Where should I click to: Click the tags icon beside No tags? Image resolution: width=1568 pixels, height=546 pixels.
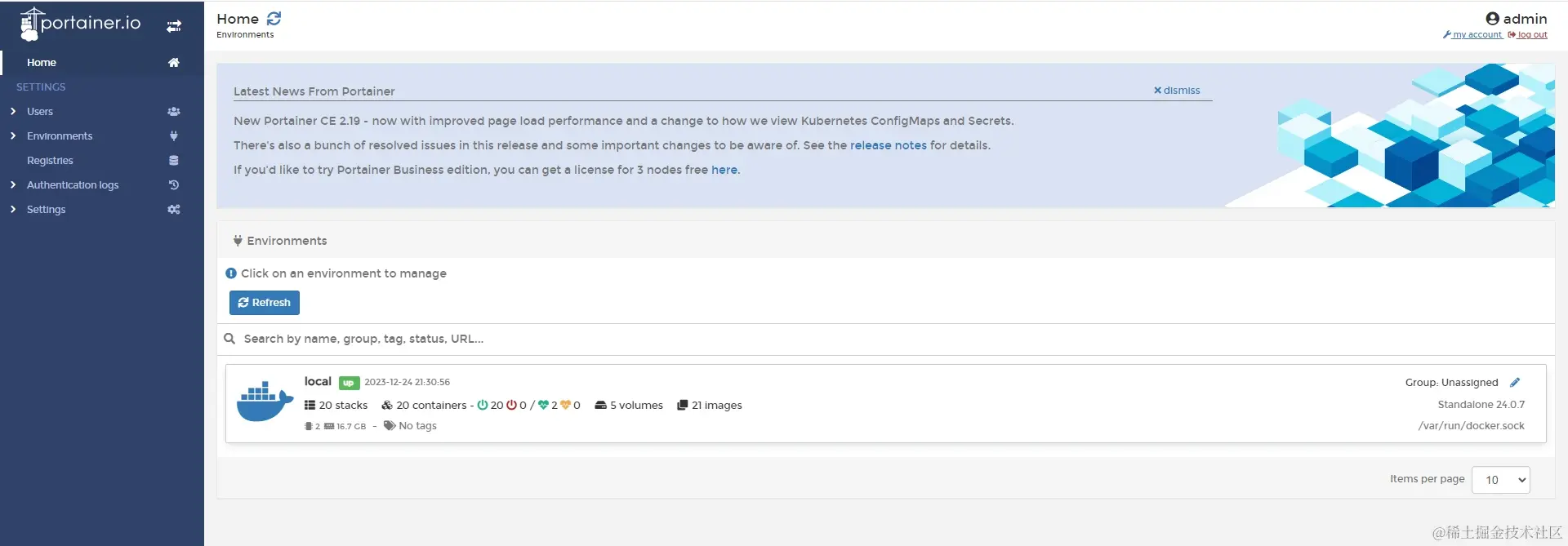pos(390,425)
